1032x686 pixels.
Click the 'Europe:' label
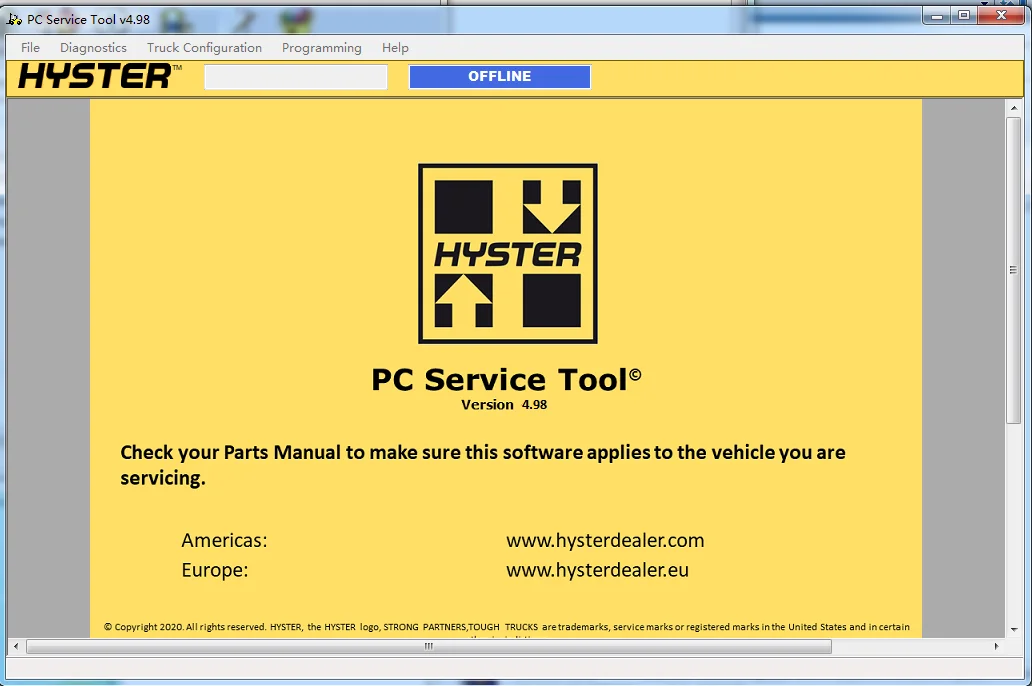[x=215, y=569]
